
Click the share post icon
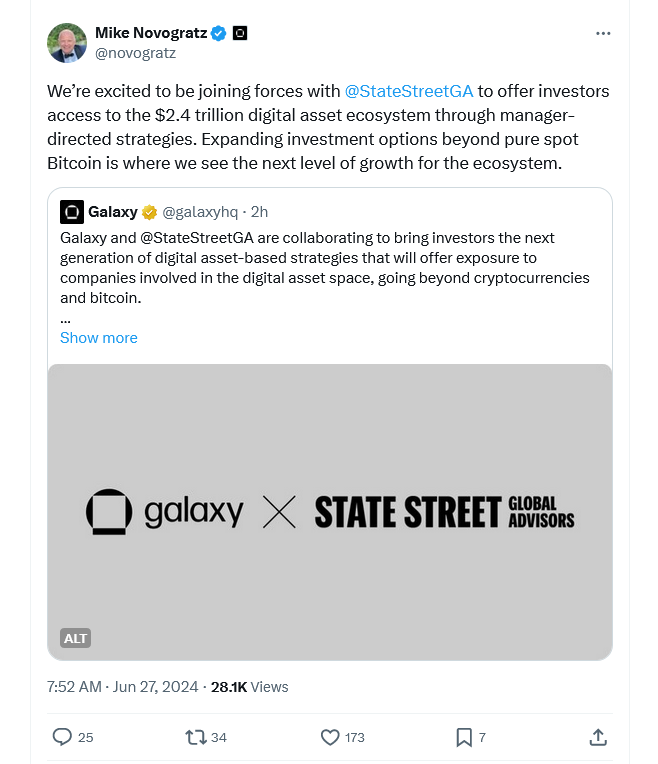(598, 737)
